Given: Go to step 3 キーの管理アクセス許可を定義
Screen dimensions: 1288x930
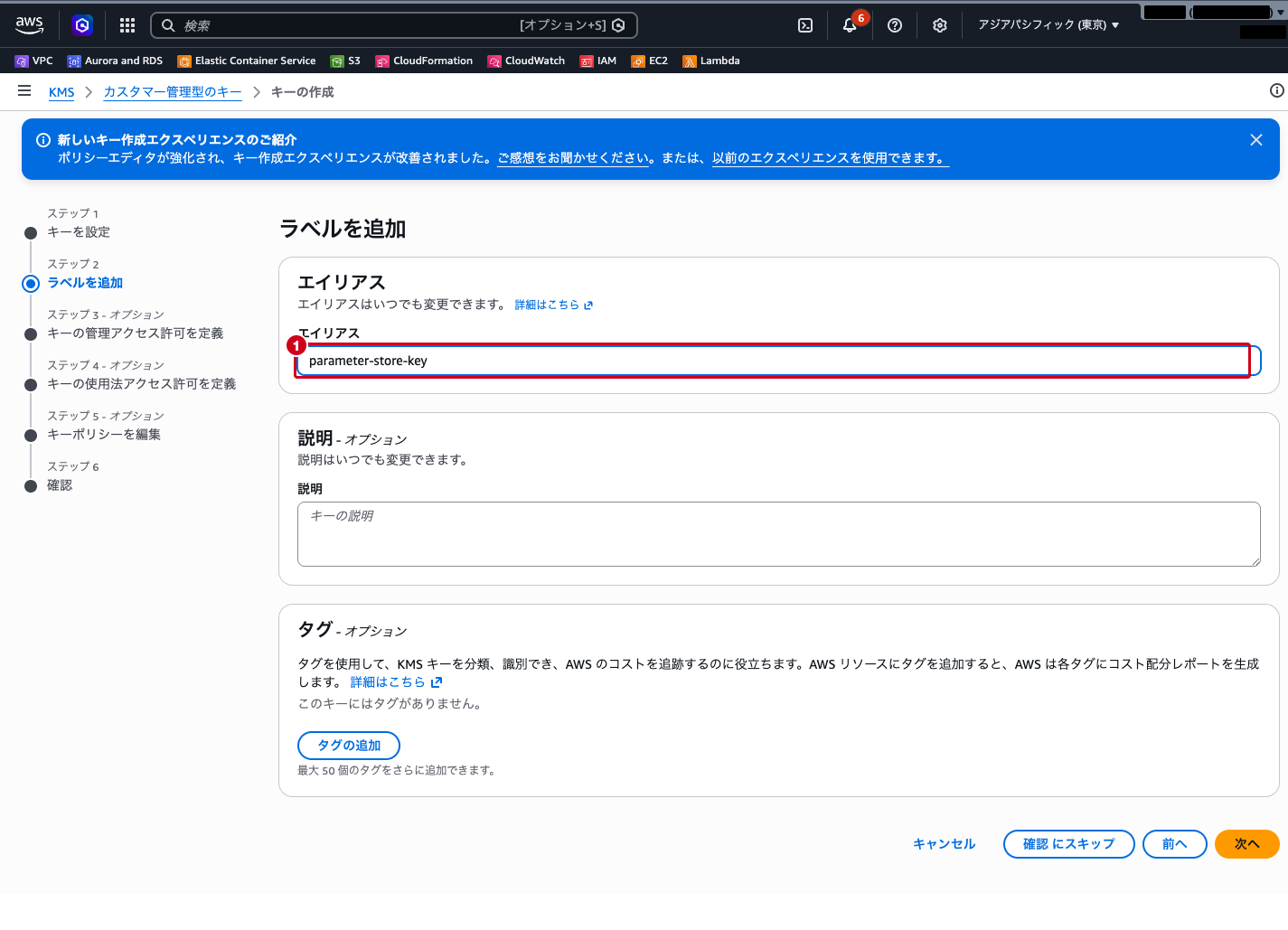Looking at the screenshot, I should click(136, 333).
